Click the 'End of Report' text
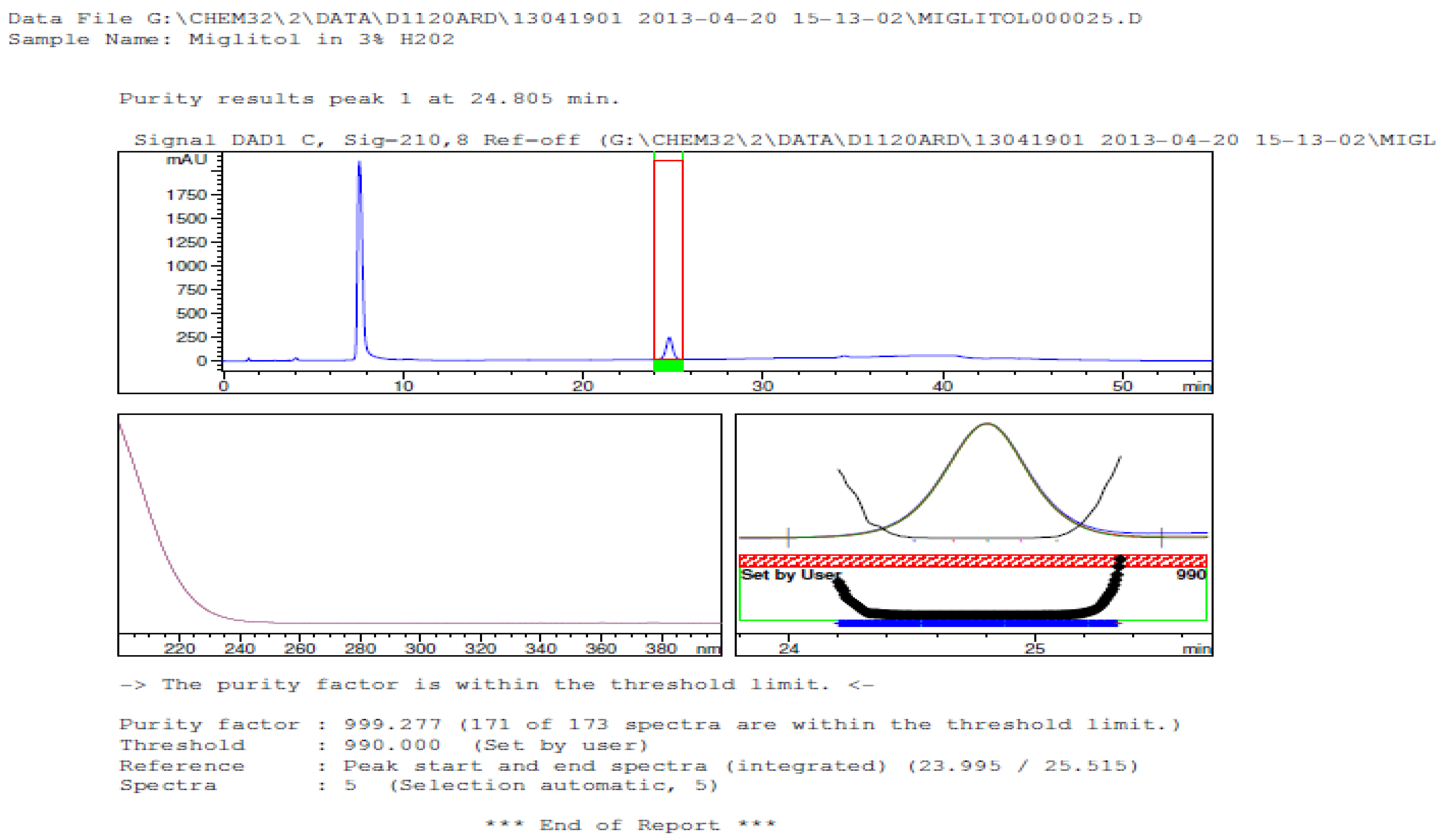The image size is (1443, 840). [x=630, y=825]
